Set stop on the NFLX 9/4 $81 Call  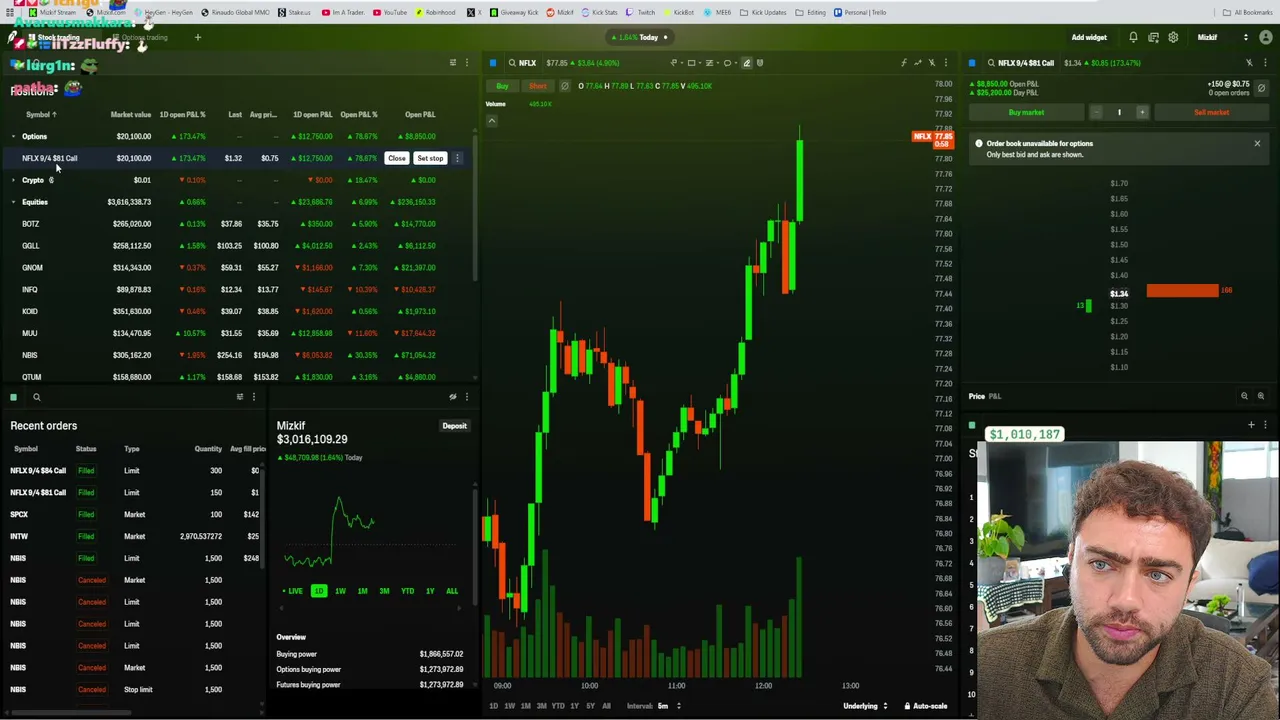430,158
